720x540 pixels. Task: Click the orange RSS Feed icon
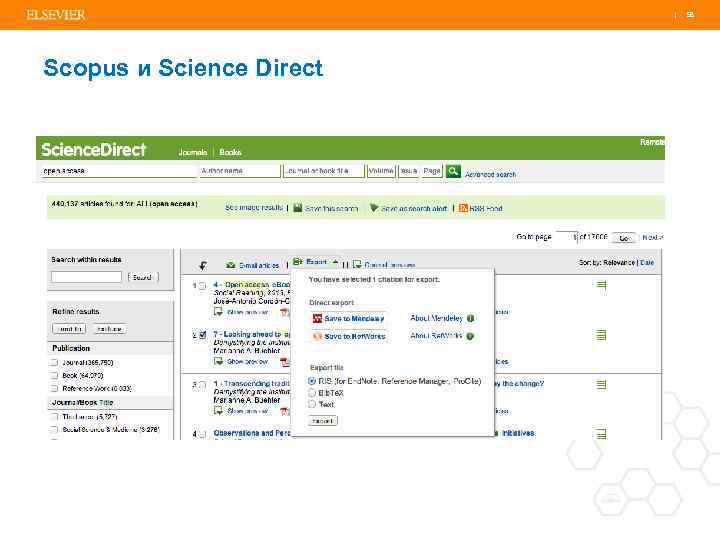click(x=463, y=208)
